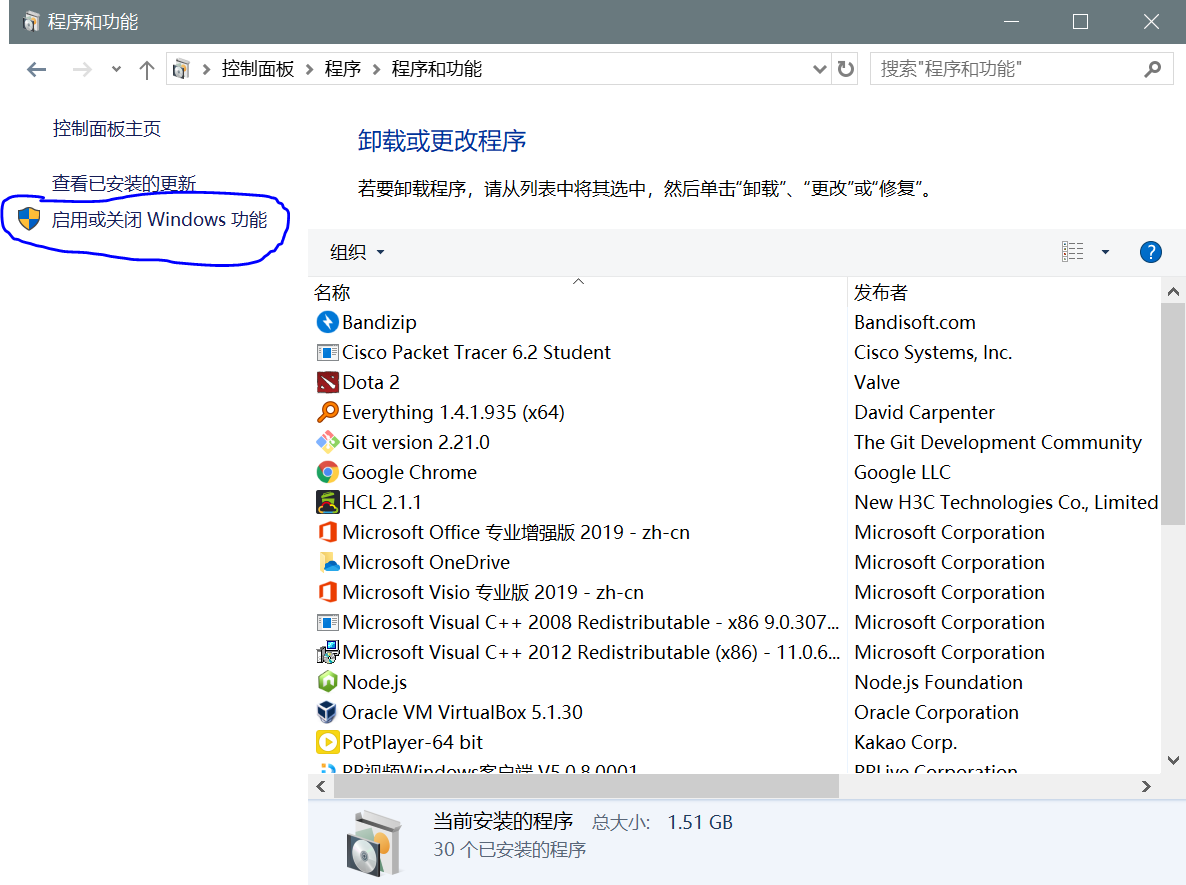The width and height of the screenshot is (1186, 885).
Task: Sort list by 名称 column header
Action: tap(332, 293)
